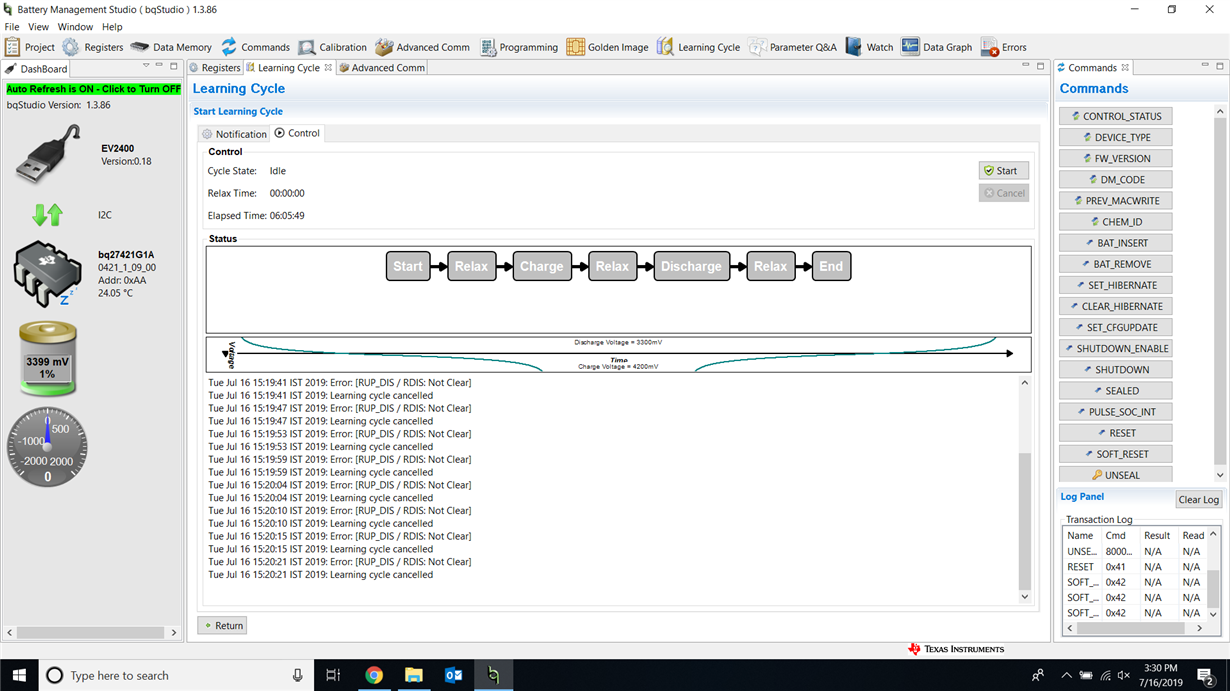Select the DashBoard tab
This screenshot has height=691, width=1230.
point(37,69)
